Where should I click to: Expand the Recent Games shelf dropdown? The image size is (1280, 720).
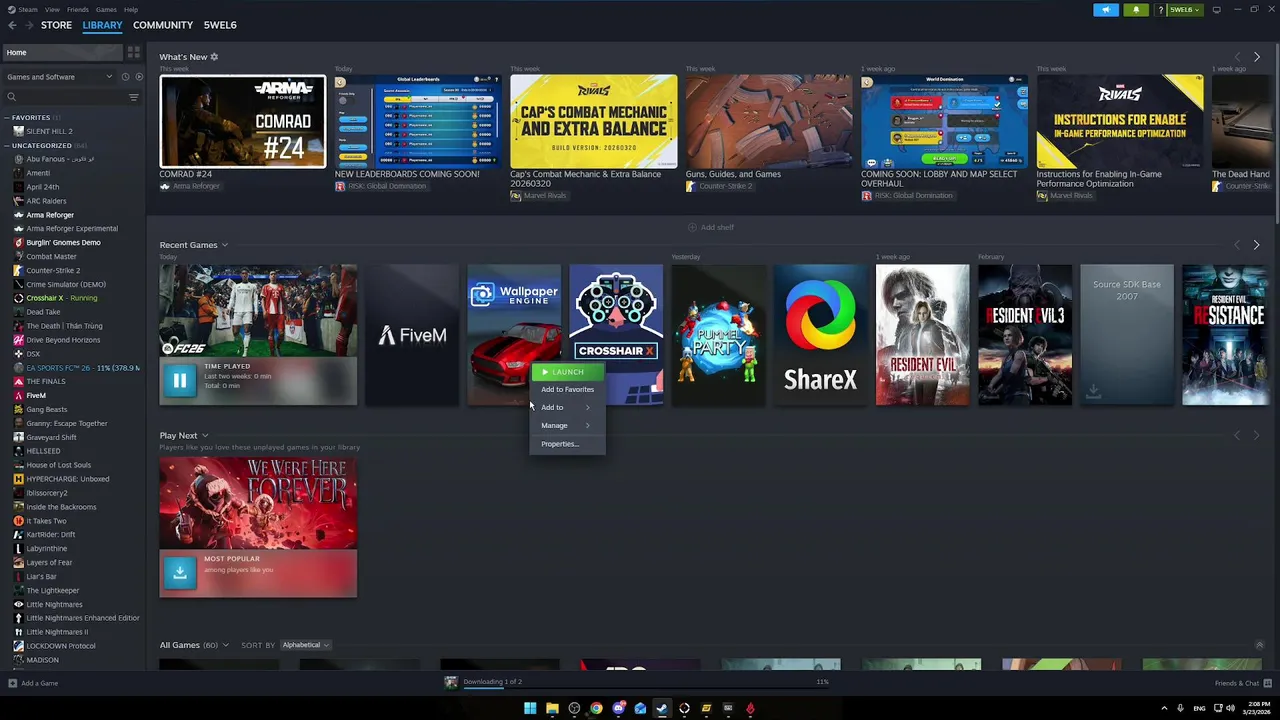[224, 245]
